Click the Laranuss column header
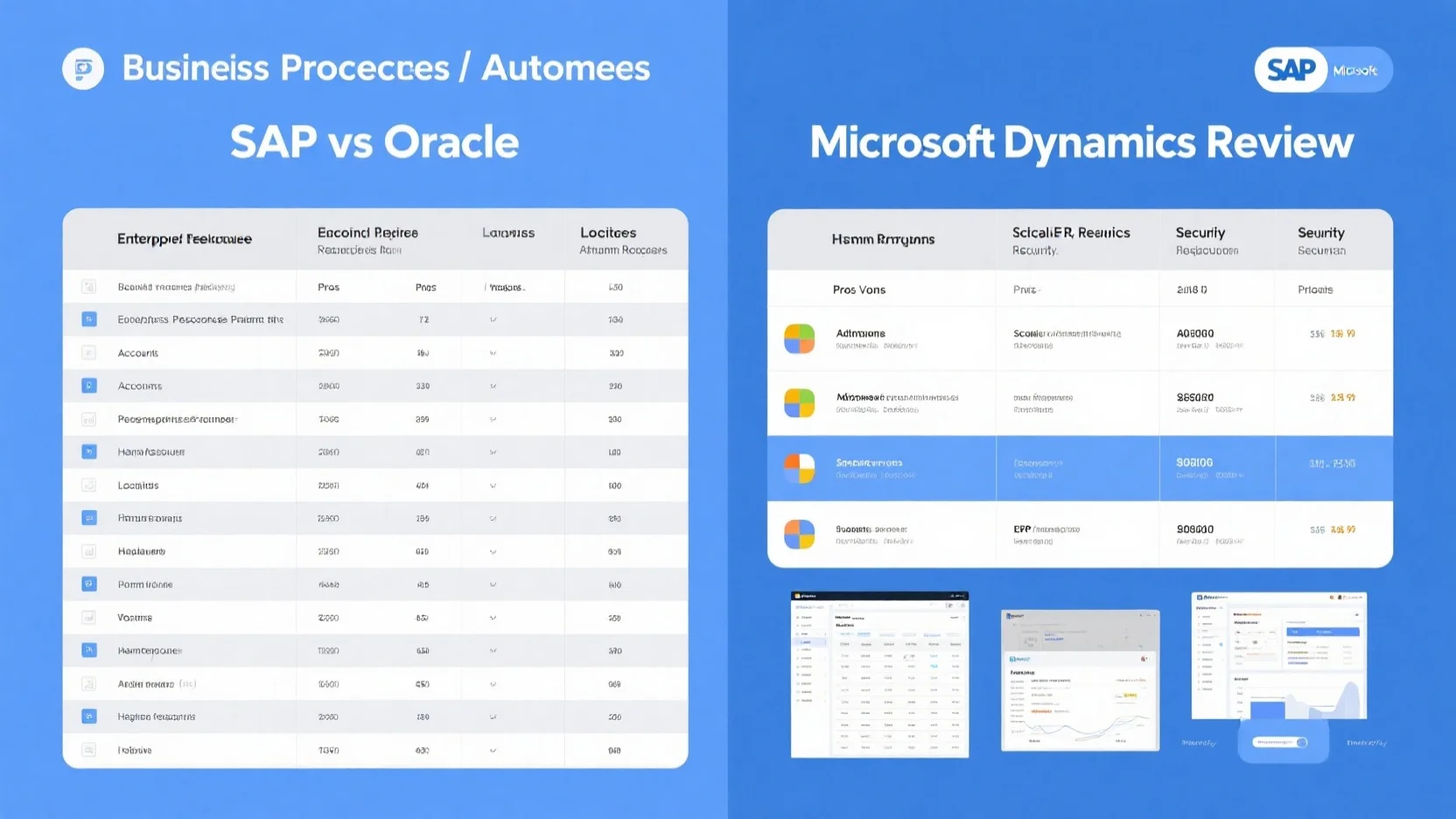 (x=508, y=233)
